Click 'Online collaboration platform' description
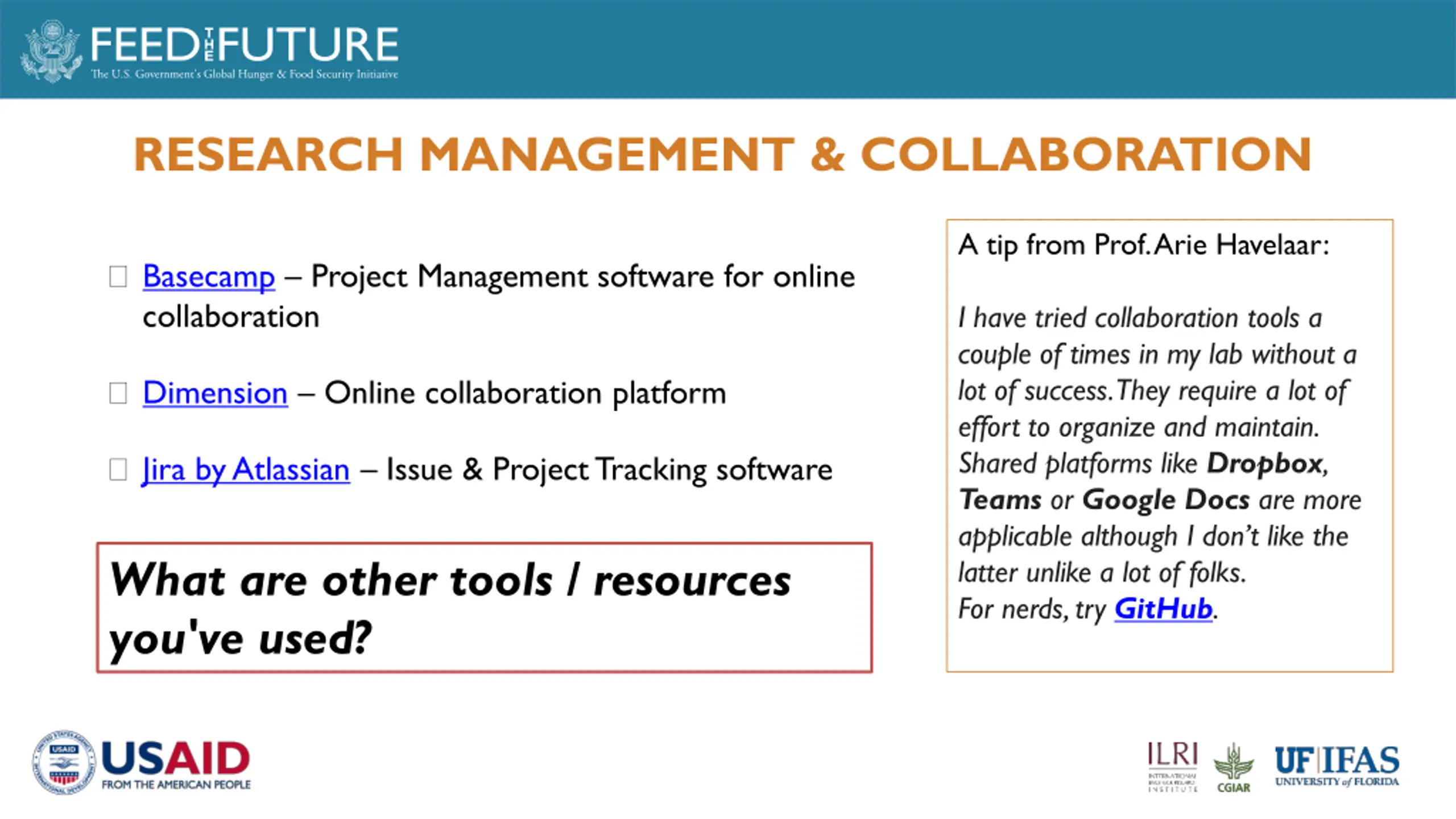The image size is (1456, 819). point(525,393)
